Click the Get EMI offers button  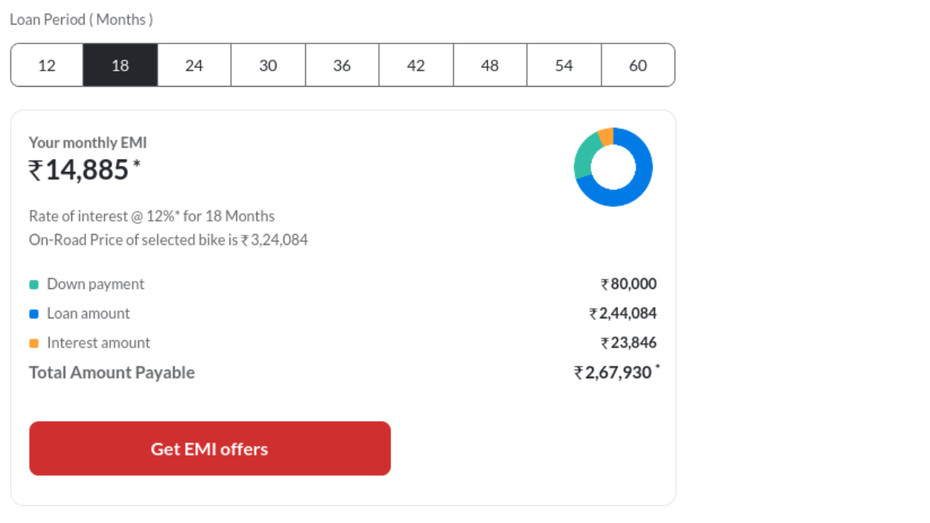(210, 448)
